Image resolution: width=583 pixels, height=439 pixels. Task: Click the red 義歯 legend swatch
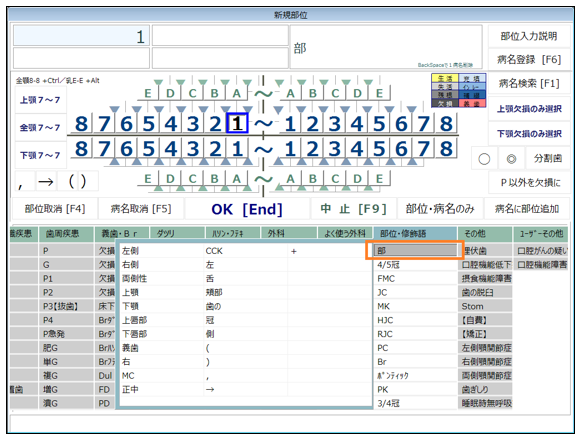pos(472,103)
